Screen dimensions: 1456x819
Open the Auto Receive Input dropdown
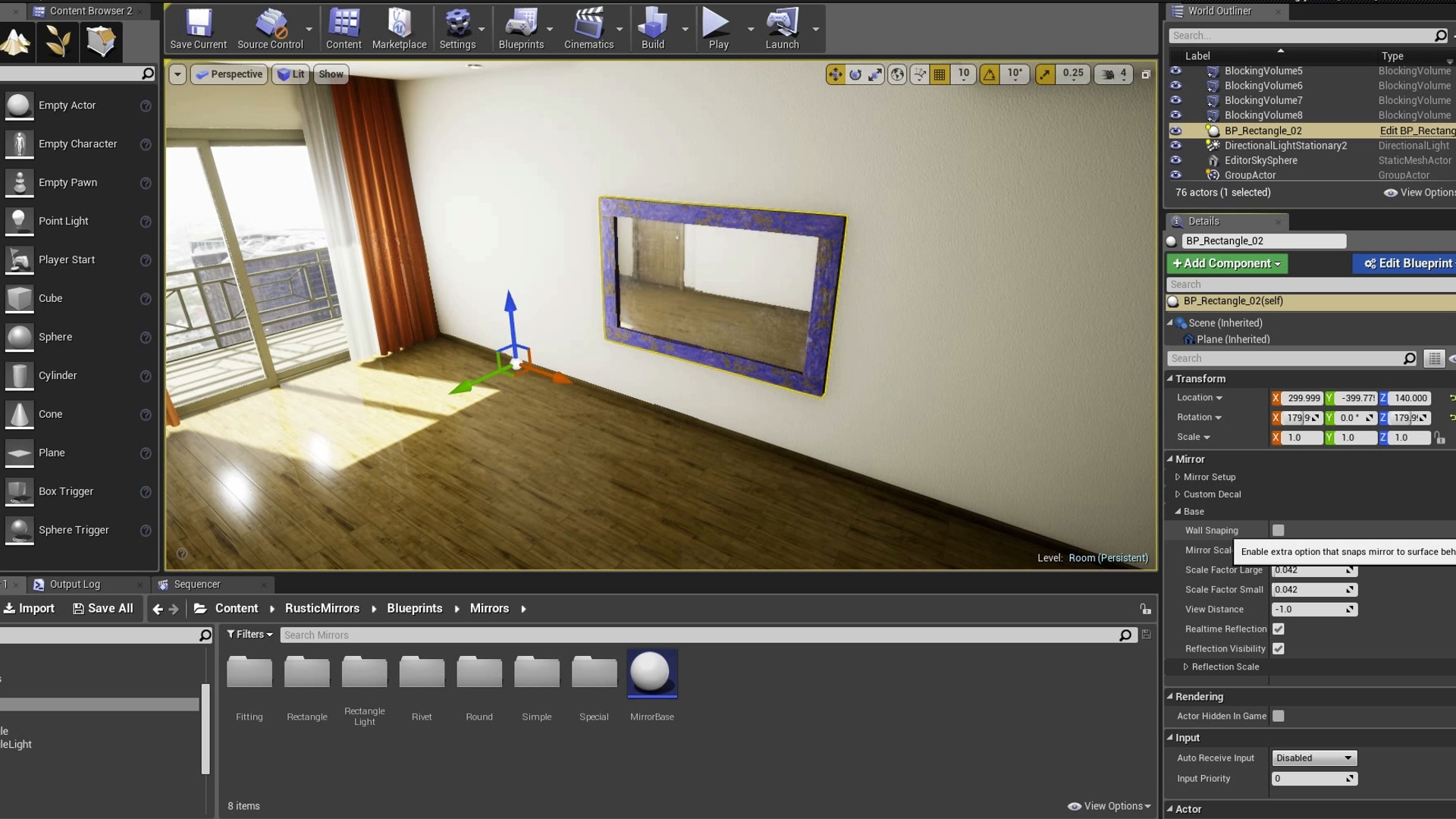coord(1313,758)
